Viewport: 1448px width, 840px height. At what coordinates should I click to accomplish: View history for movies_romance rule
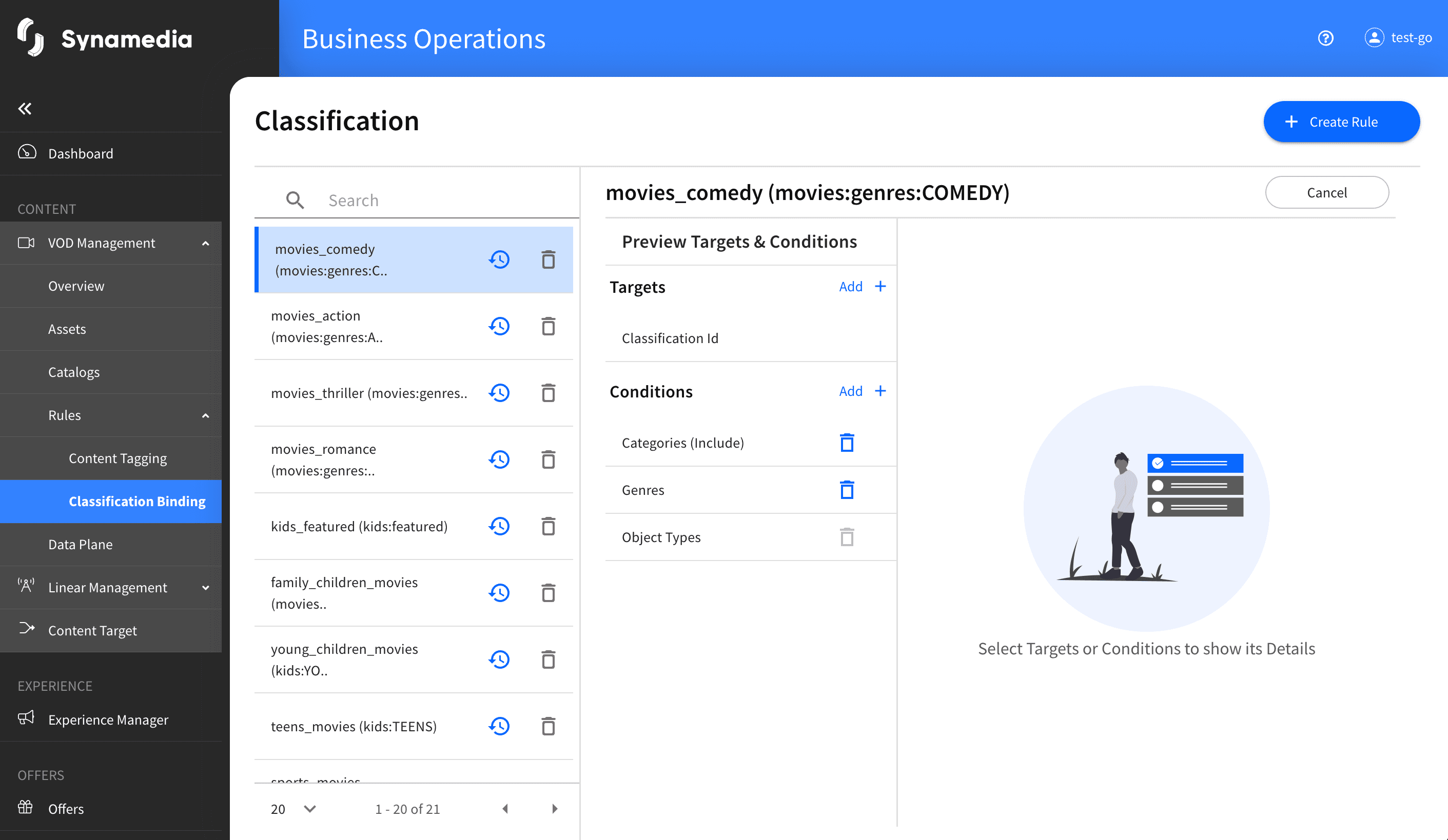pos(499,459)
